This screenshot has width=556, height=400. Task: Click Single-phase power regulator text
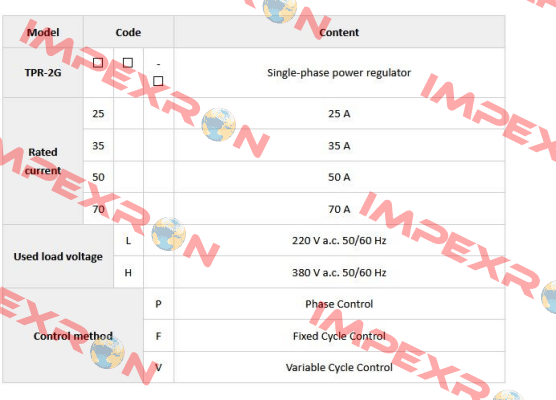[339, 73]
